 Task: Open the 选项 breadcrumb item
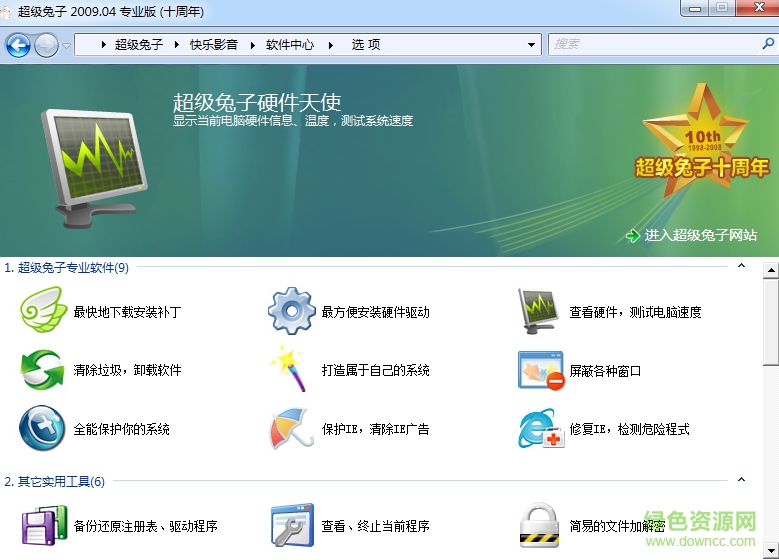pyautogui.click(x=366, y=45)
